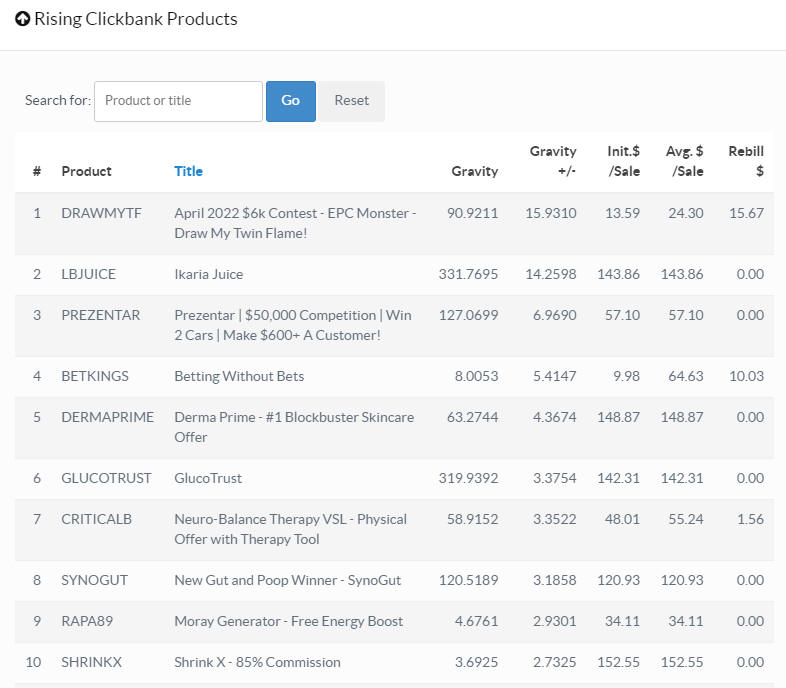Focus the Product or title search field
This screenshot has width=786, height=688.
click(178, 101)
